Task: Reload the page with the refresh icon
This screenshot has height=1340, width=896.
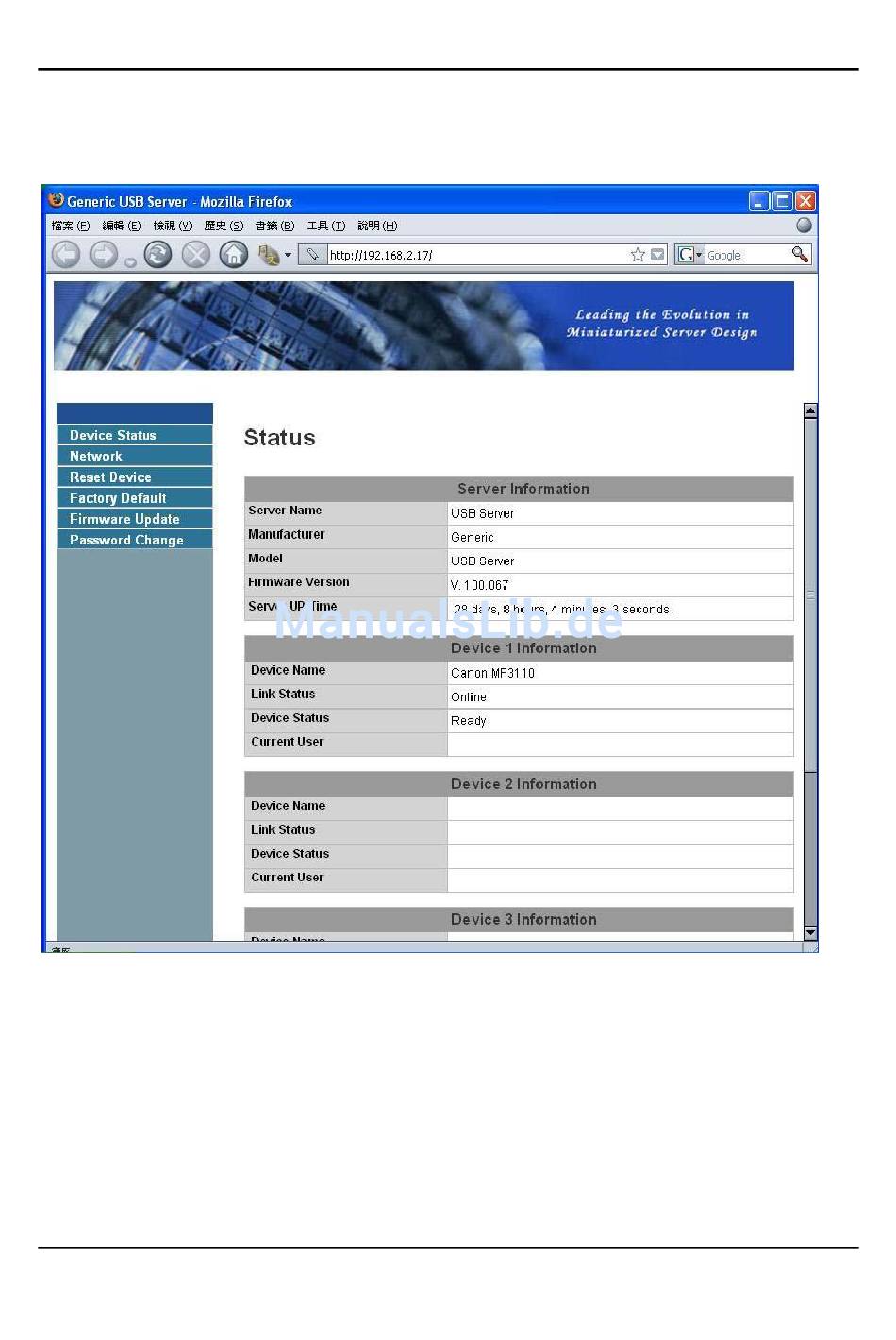Action: click(158, 254)
